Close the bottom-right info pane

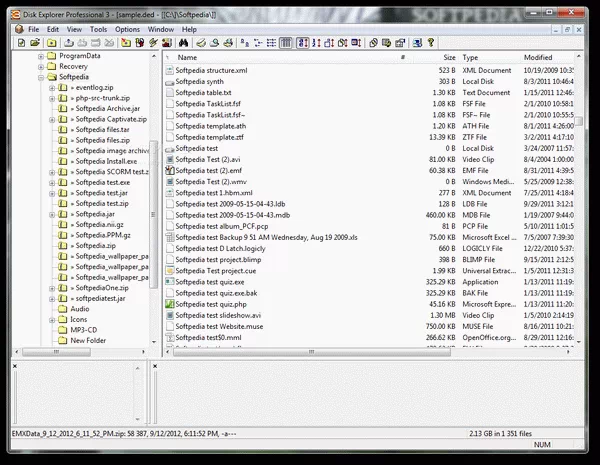point(155,366)
